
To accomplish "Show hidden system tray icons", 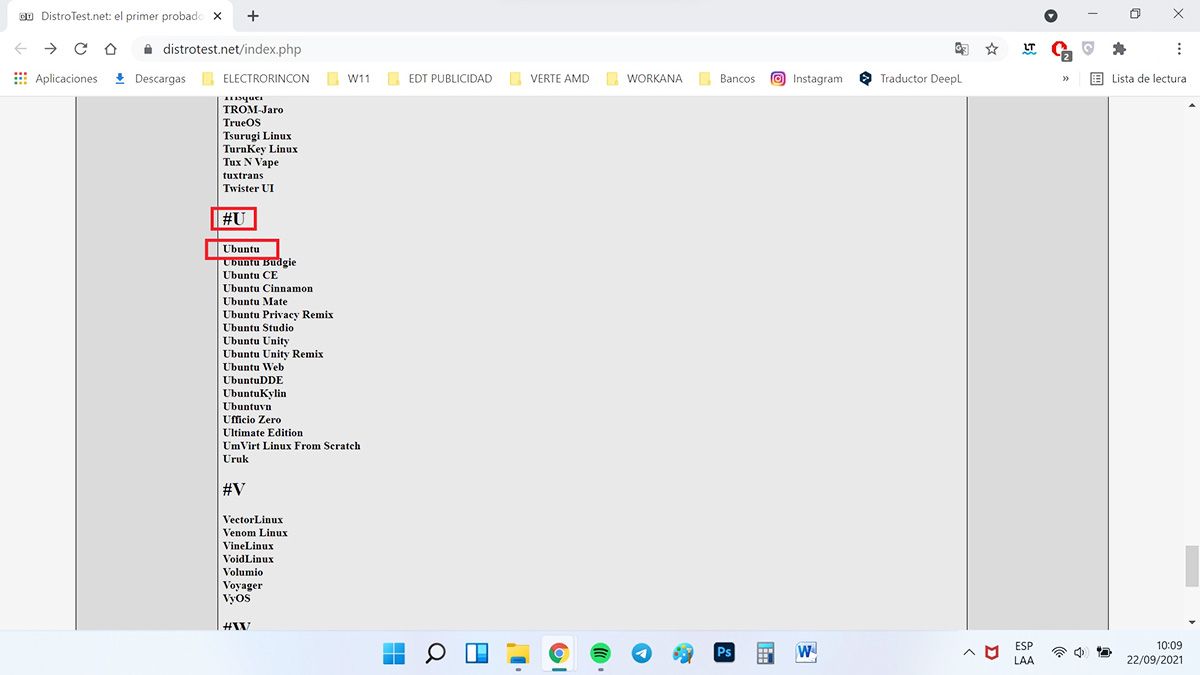I will coord(968,653).
